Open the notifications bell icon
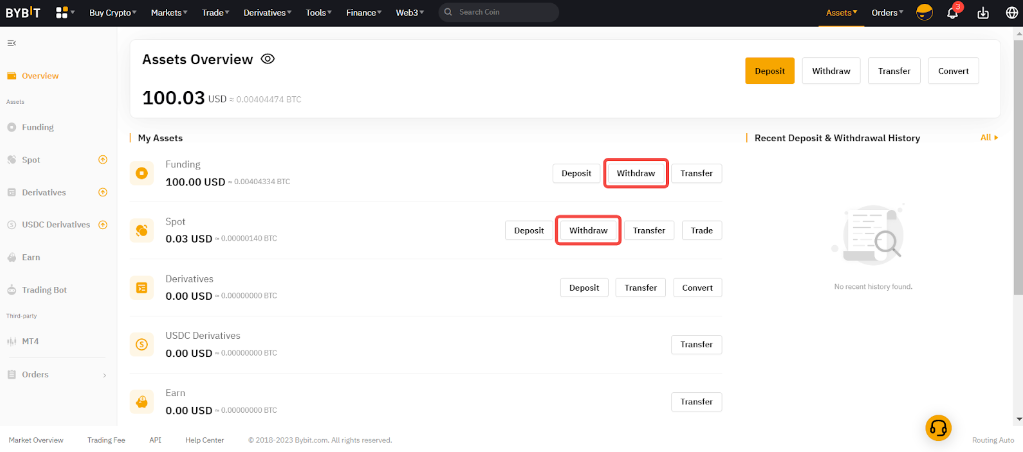This screenshot has width=1023, height=452. point(953,13)
